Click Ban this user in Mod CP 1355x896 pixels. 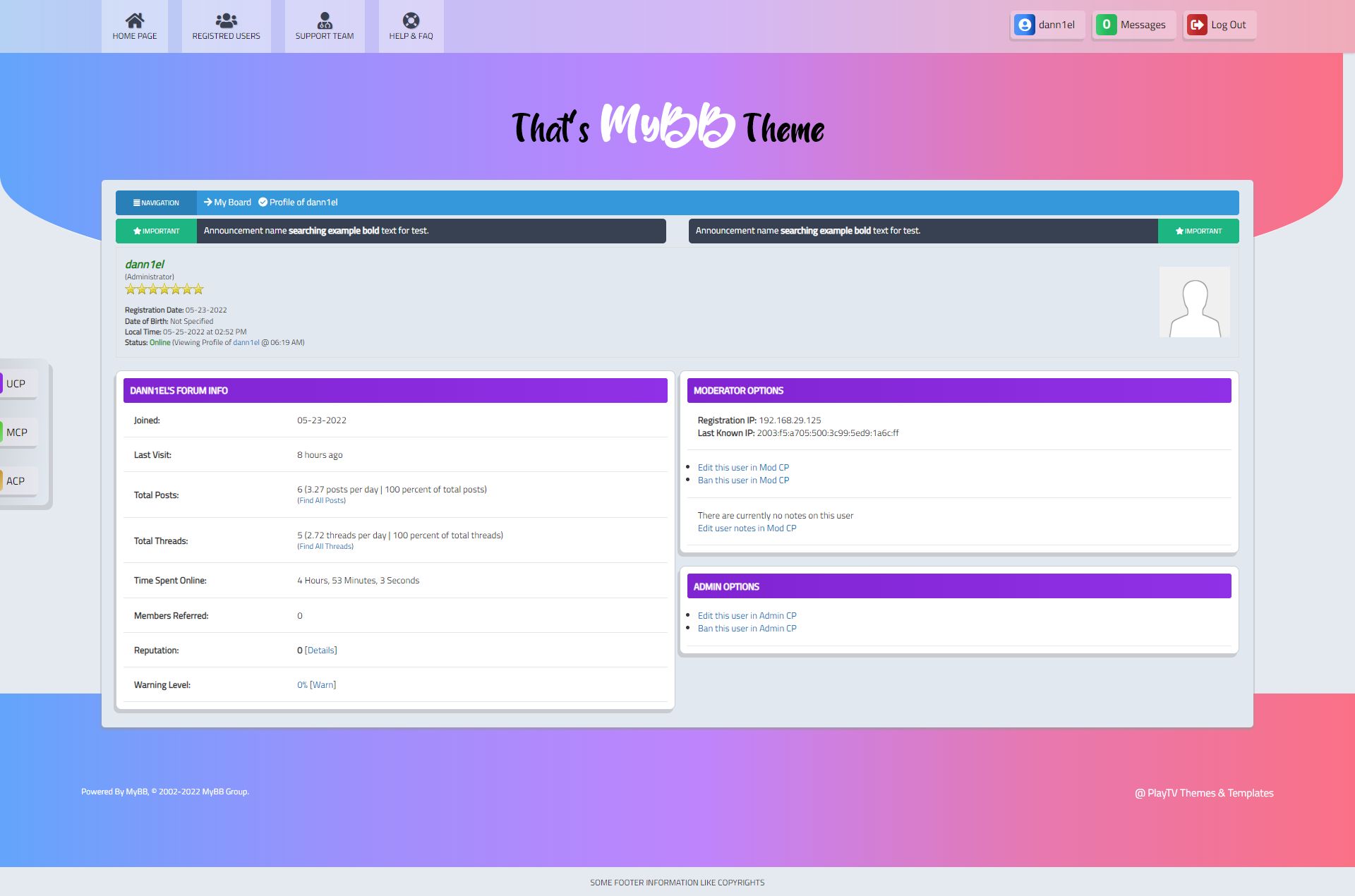[x=743, y=480]
